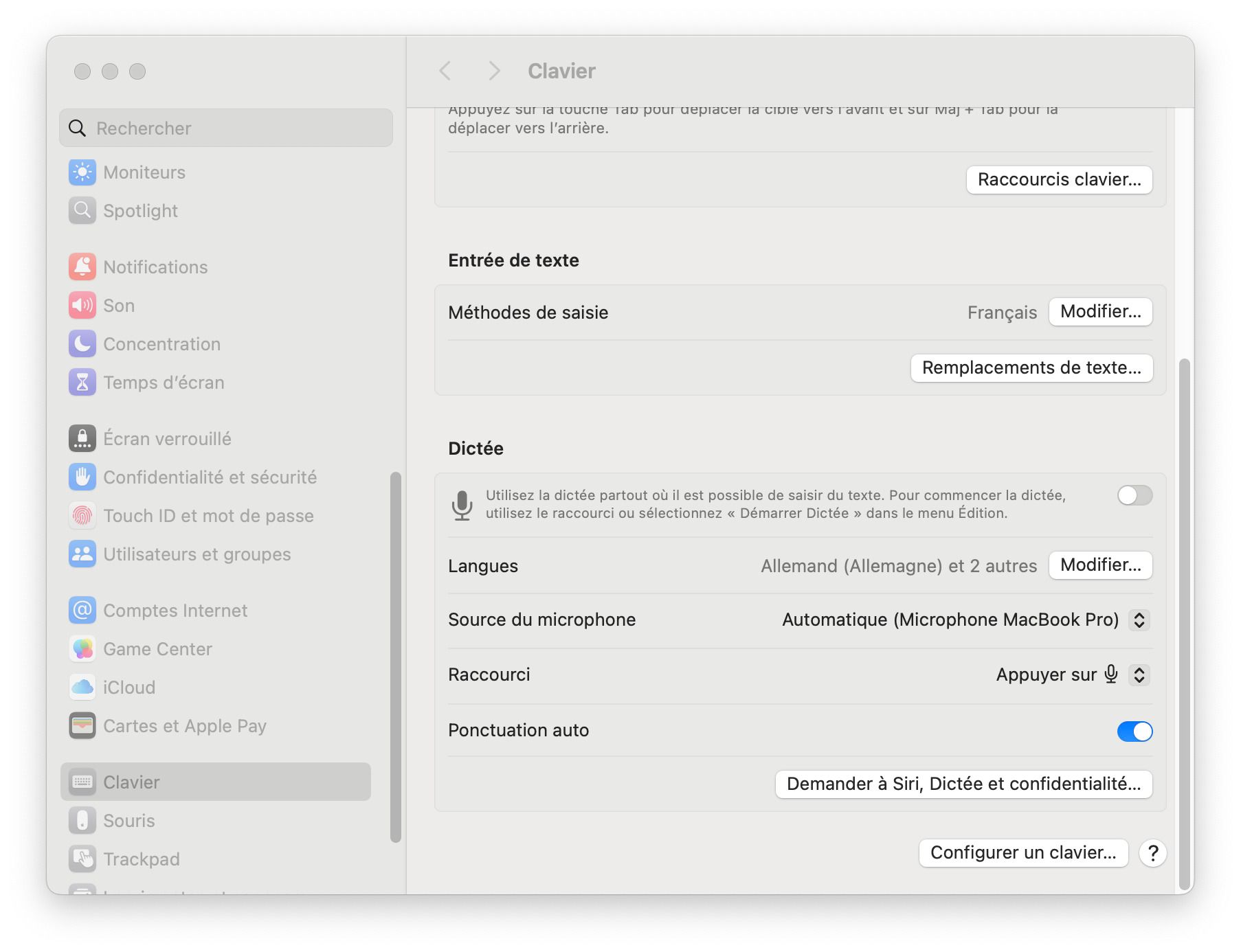Click the Temps d'écran hourglass icon

[x=82, y=383]
